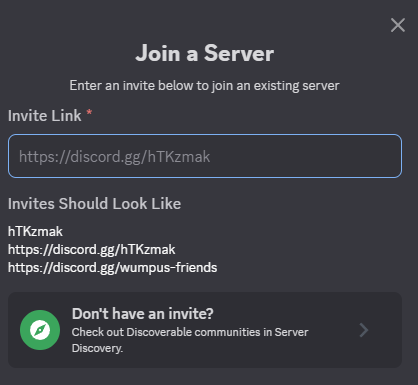The width and height of the screenshot is (418, 385).
Task: Click the "Enter an invite below" subtitle
Action: pyautogui.click(x=204, y=86)
